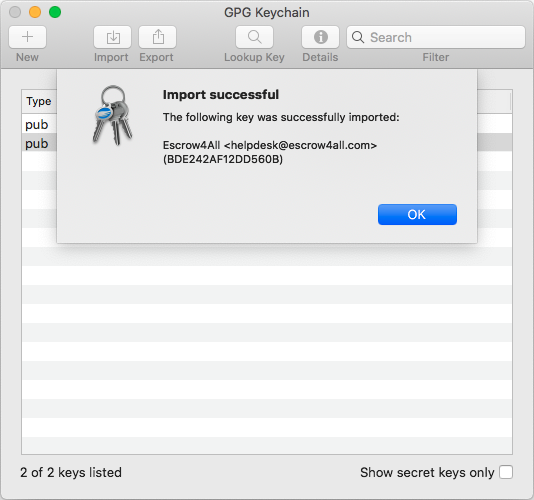Open Lookup Key magnifier icon
Image resolution: width=534 pixels, height=500 pixels.
click(254, 37)
